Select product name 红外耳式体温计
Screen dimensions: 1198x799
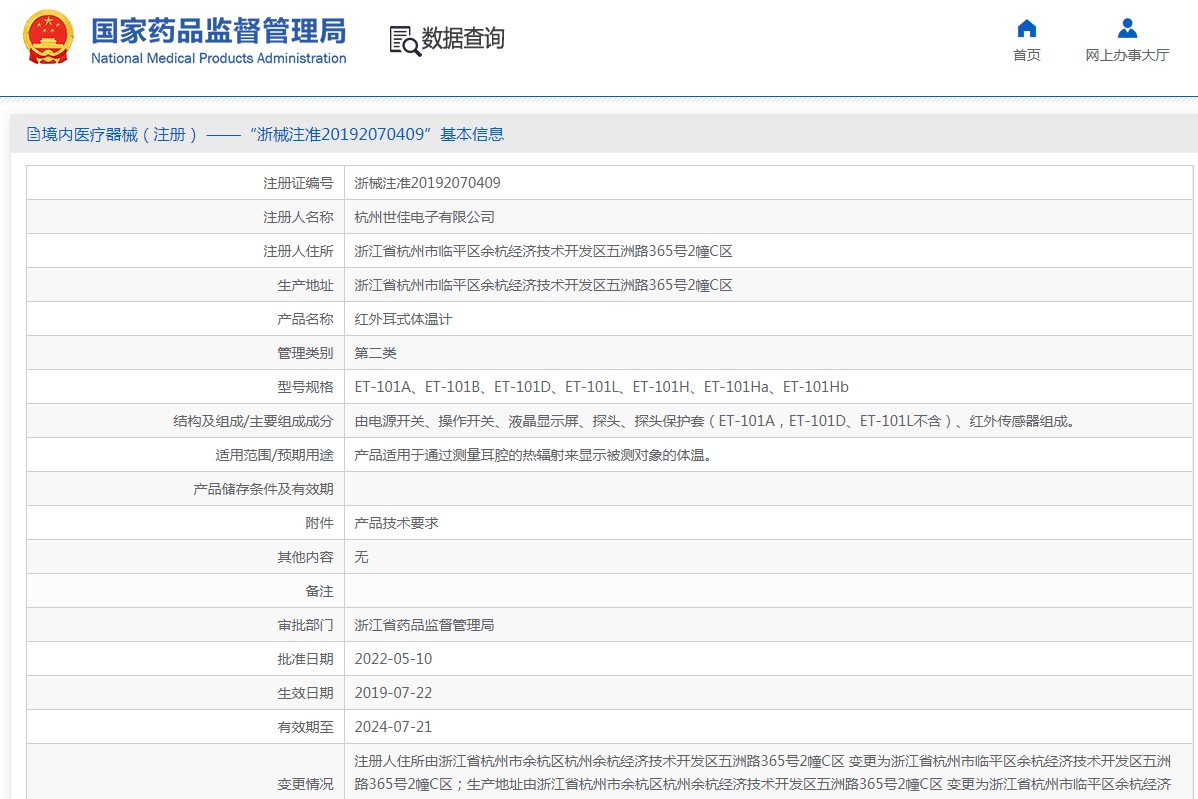tap(403, 319)
